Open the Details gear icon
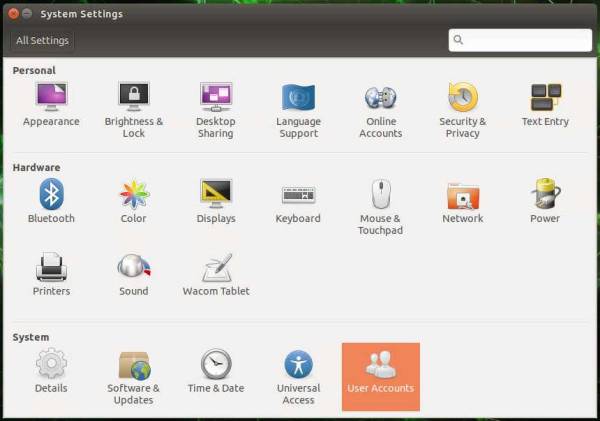The width and height of the screenshot is (600, 421). 51,363
